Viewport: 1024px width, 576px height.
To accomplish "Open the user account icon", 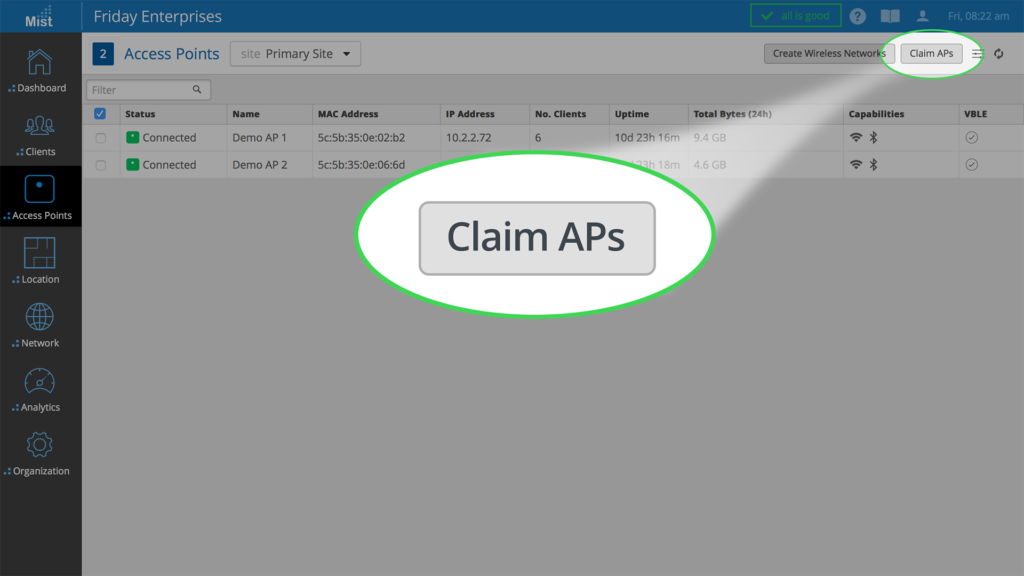I will pyautogui.click(x=922, y=17).
